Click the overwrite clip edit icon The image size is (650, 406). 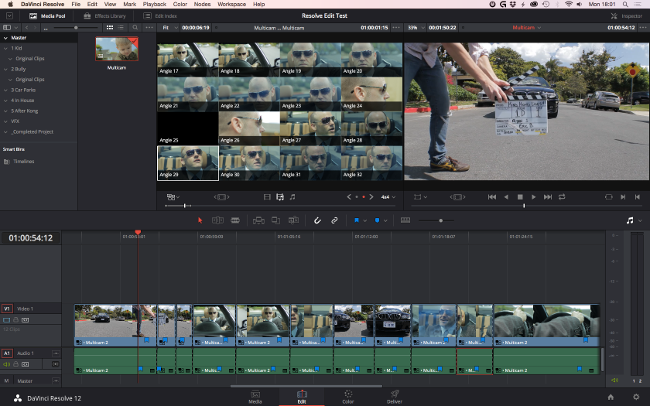click(x=276, y=220)
